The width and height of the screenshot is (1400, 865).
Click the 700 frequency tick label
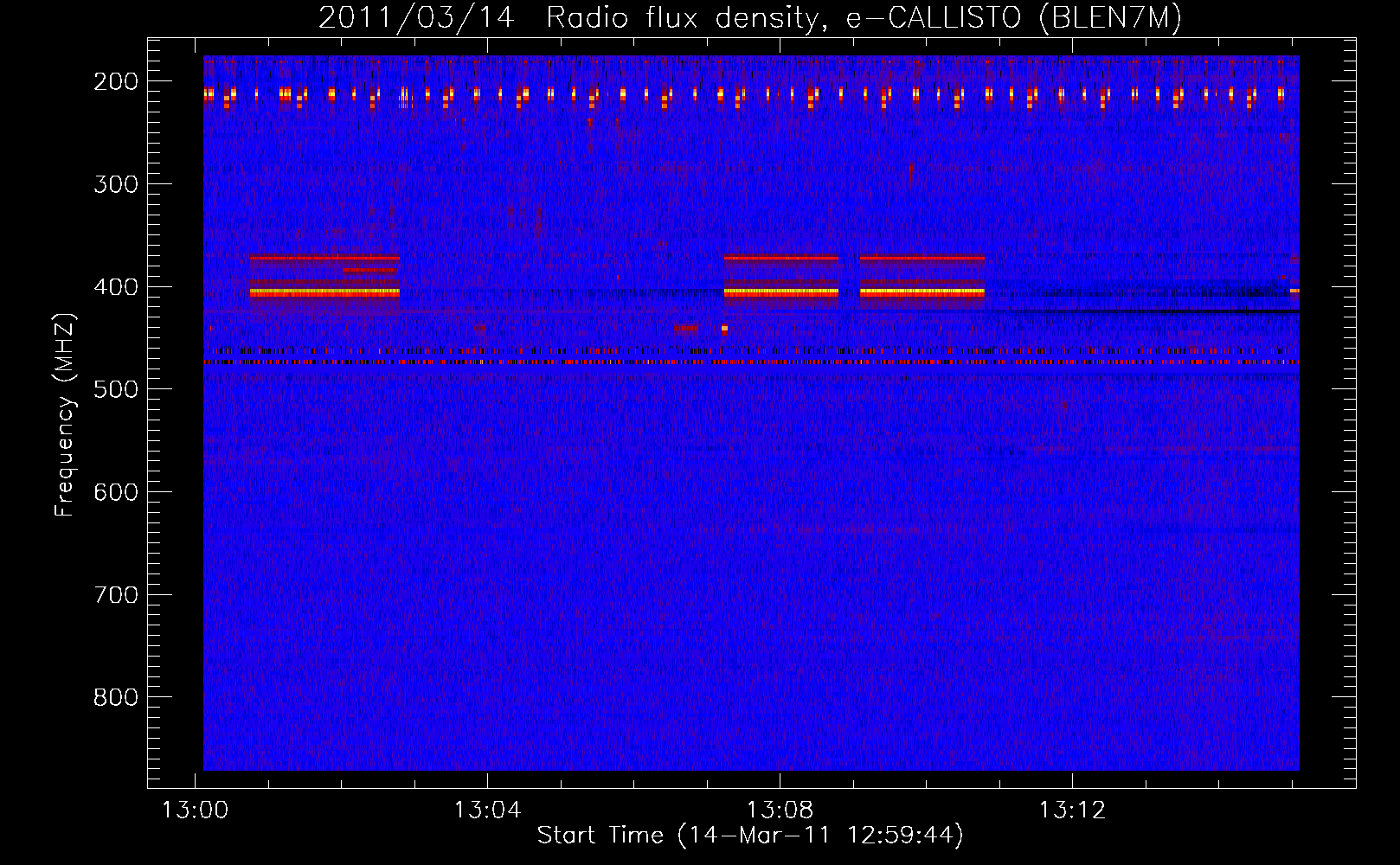tap(116, 595)
